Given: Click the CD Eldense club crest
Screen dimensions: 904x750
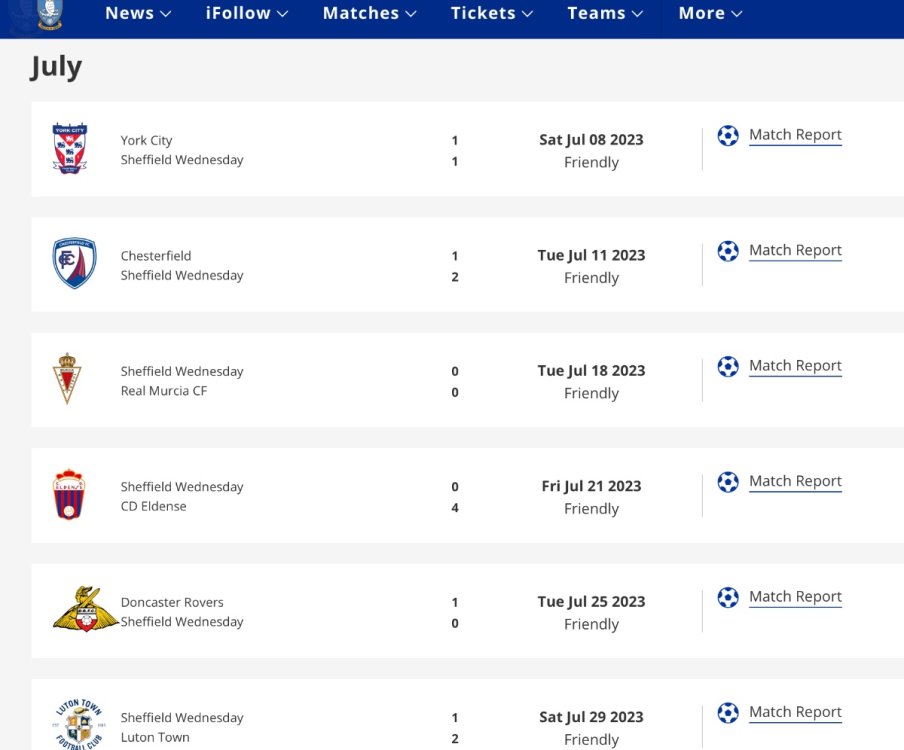Looking at the screenshot, I should 69,495.
